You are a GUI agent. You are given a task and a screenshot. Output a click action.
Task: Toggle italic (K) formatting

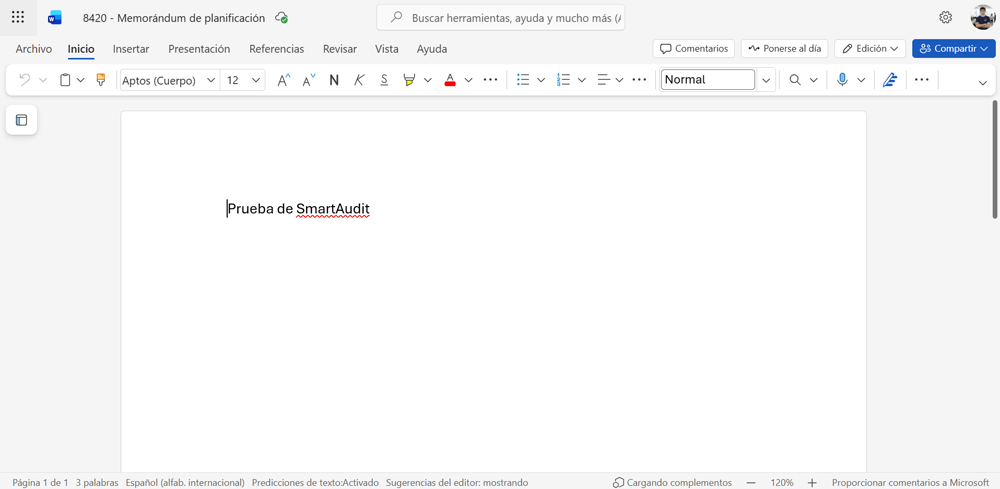pyautogui.click(x=359, y=80)
